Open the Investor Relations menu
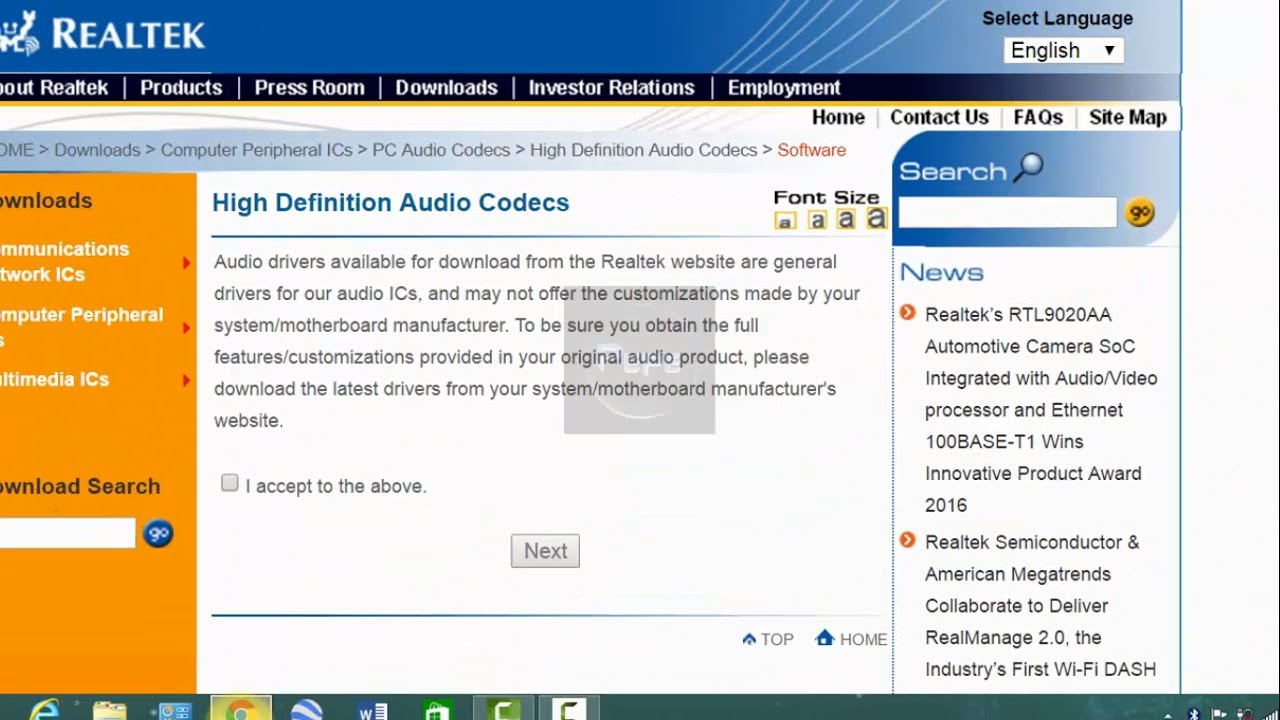Viewport: 1280px width, 720px height. click(611, 88)
